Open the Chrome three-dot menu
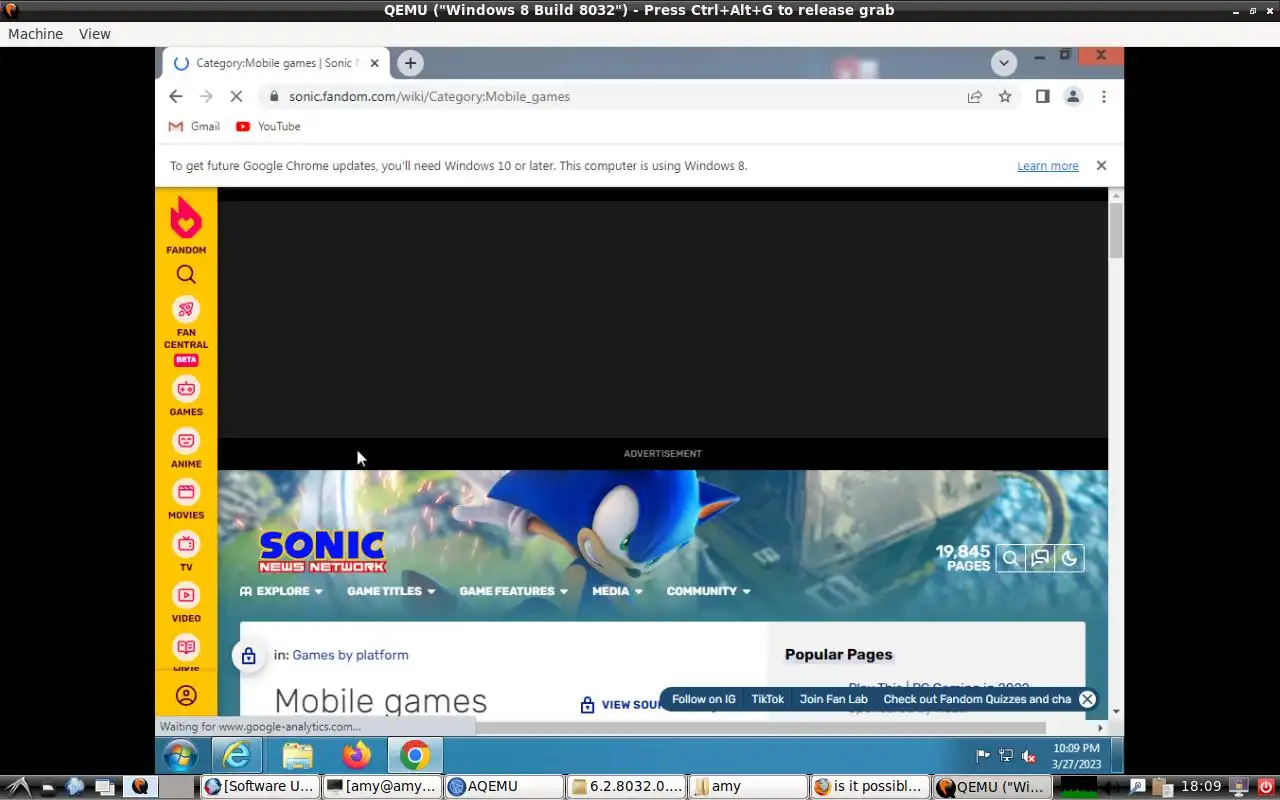The image size is (1280, 800). [1104, 97]
